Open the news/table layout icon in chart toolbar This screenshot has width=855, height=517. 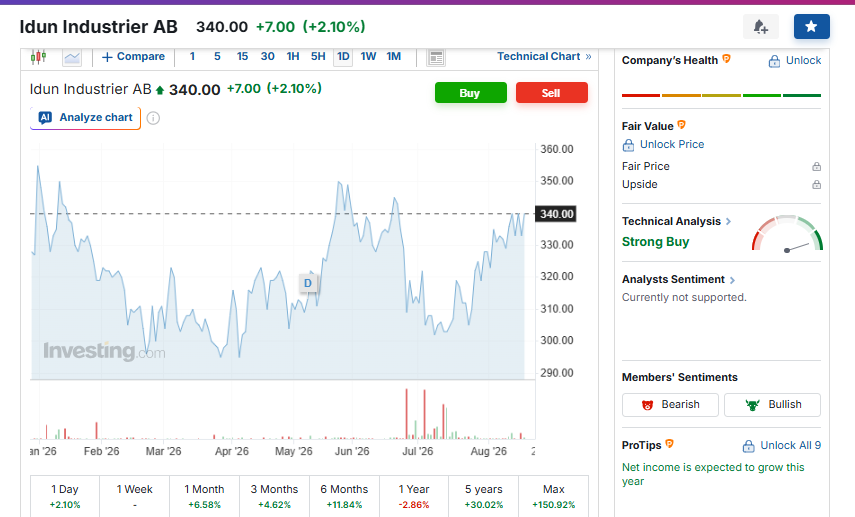[436, 57]
